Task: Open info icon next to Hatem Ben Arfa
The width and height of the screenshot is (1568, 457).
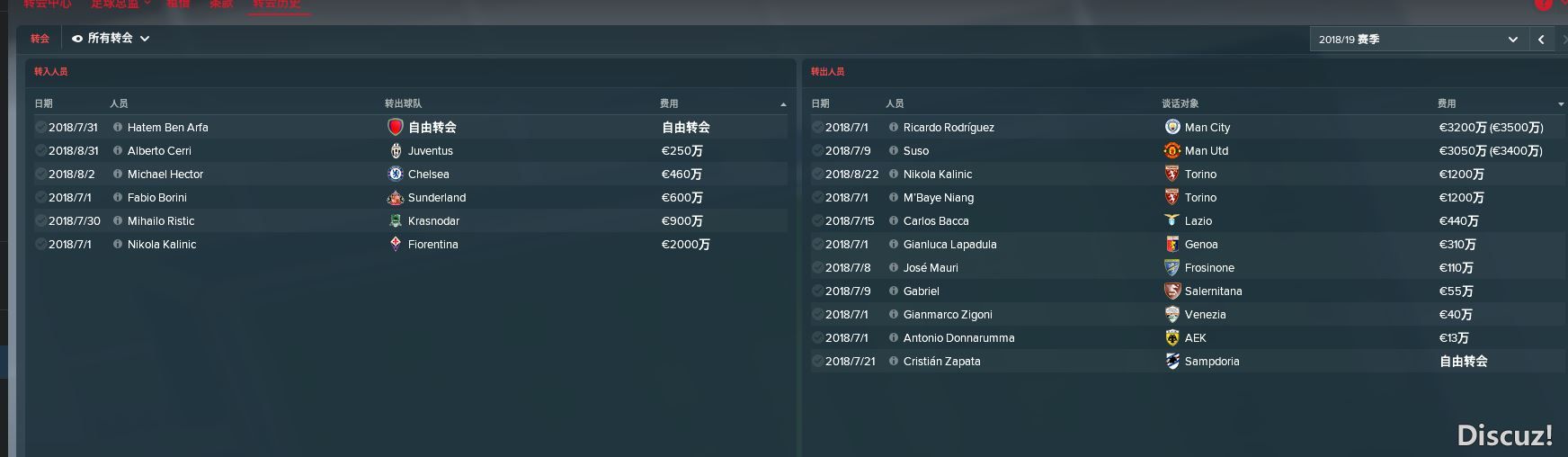Action: (x=118, y=127)
